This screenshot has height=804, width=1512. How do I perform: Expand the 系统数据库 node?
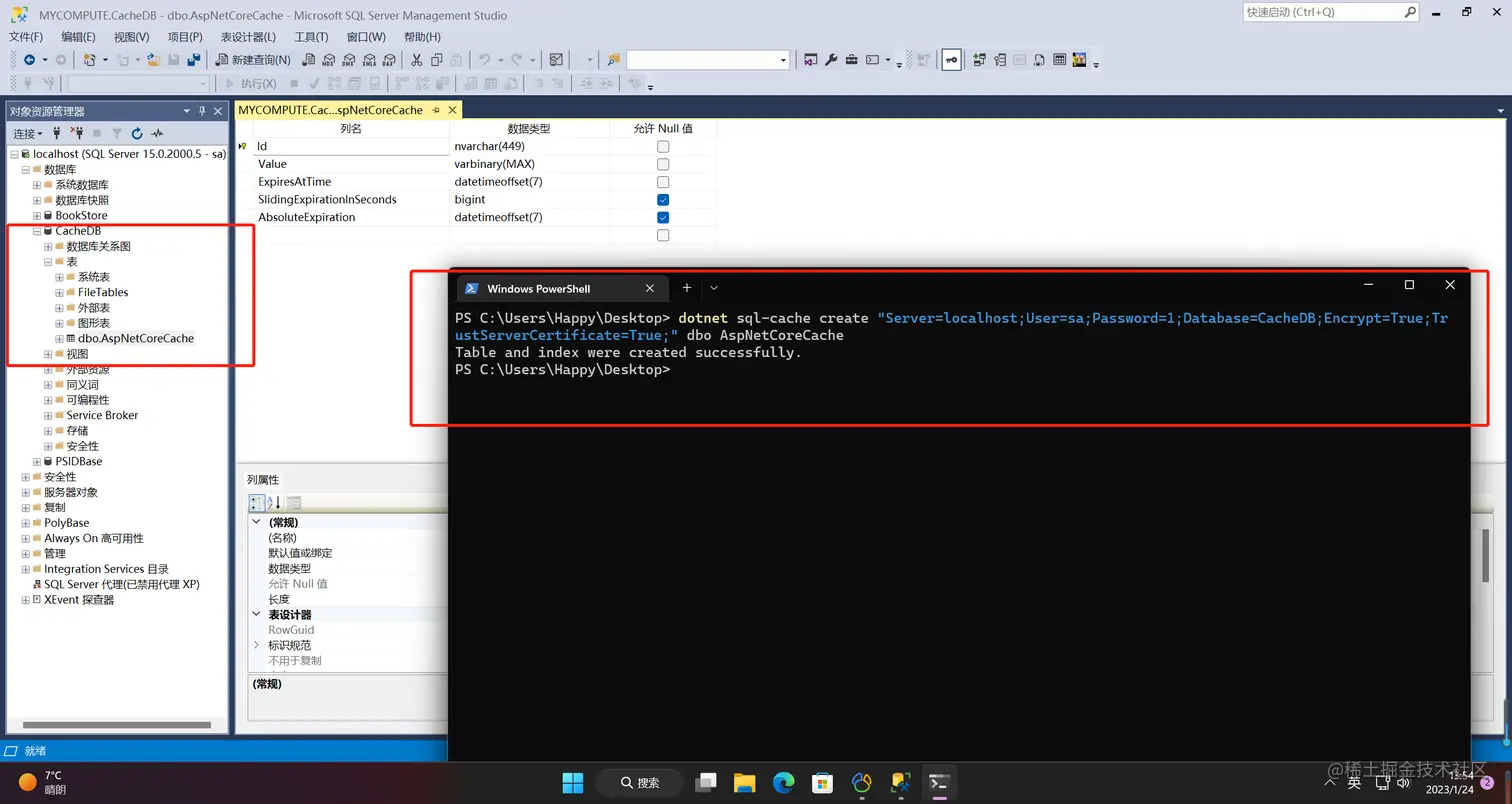point(37,185)
